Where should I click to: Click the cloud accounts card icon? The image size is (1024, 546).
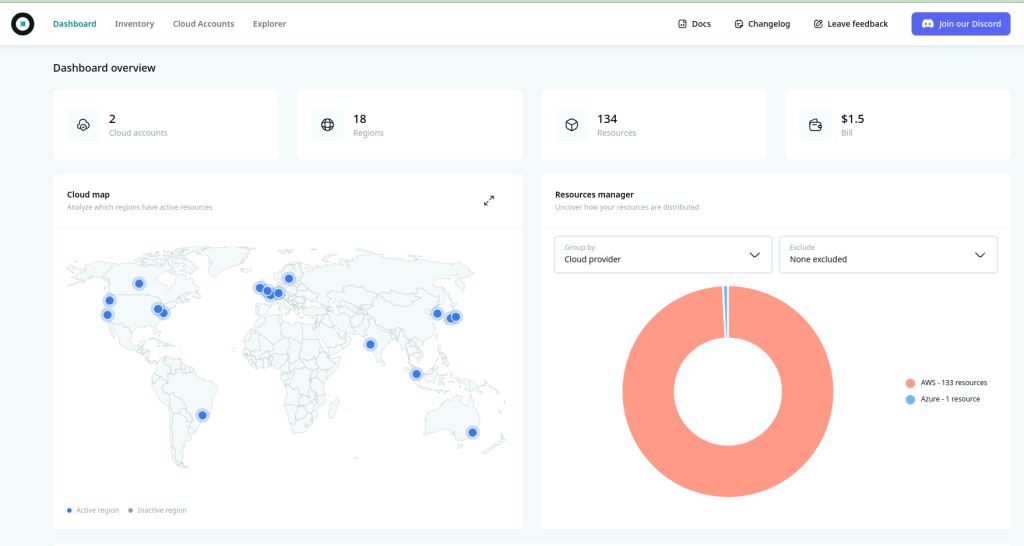[83, 125]
